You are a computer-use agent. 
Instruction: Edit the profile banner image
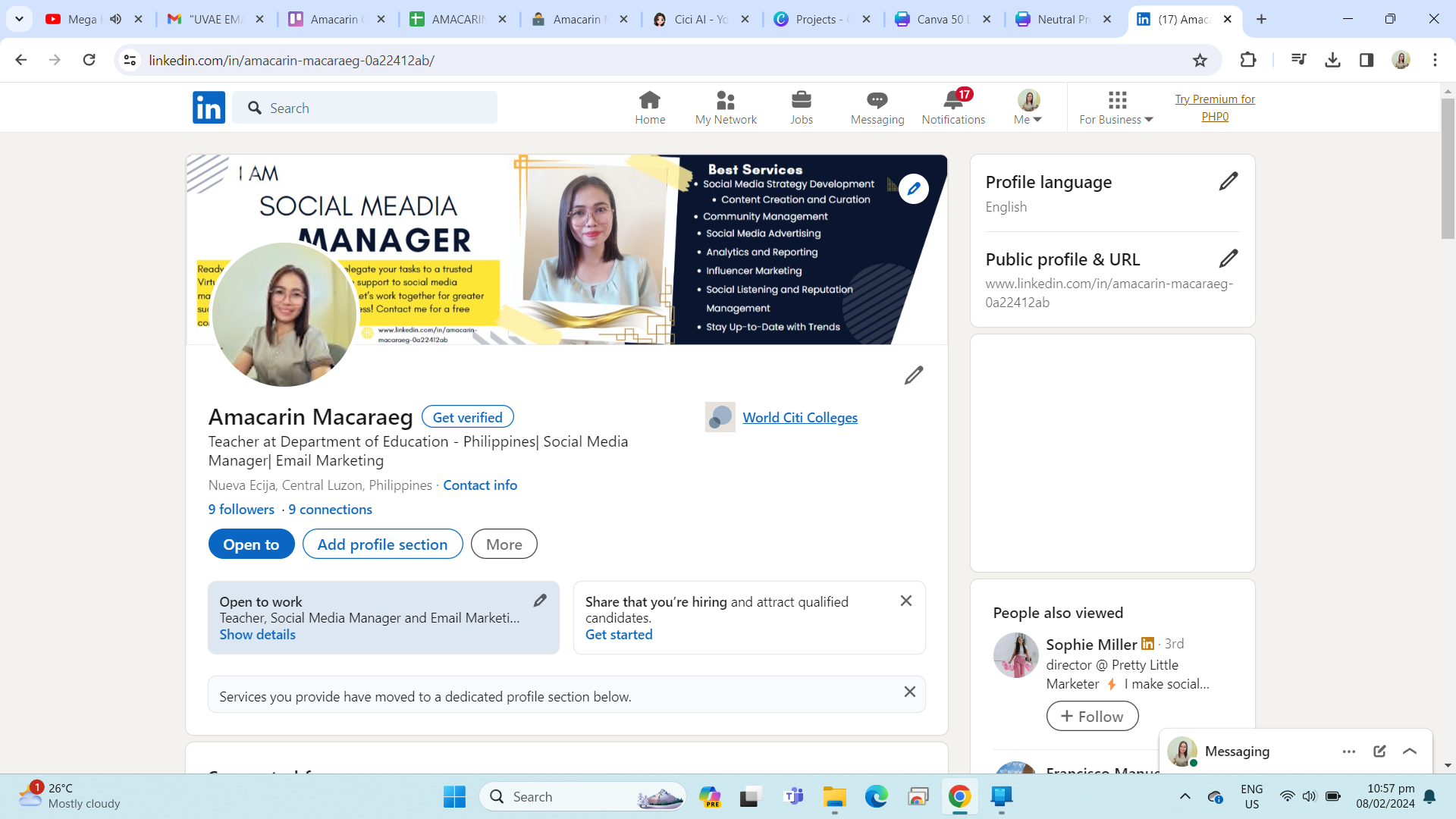914,188
